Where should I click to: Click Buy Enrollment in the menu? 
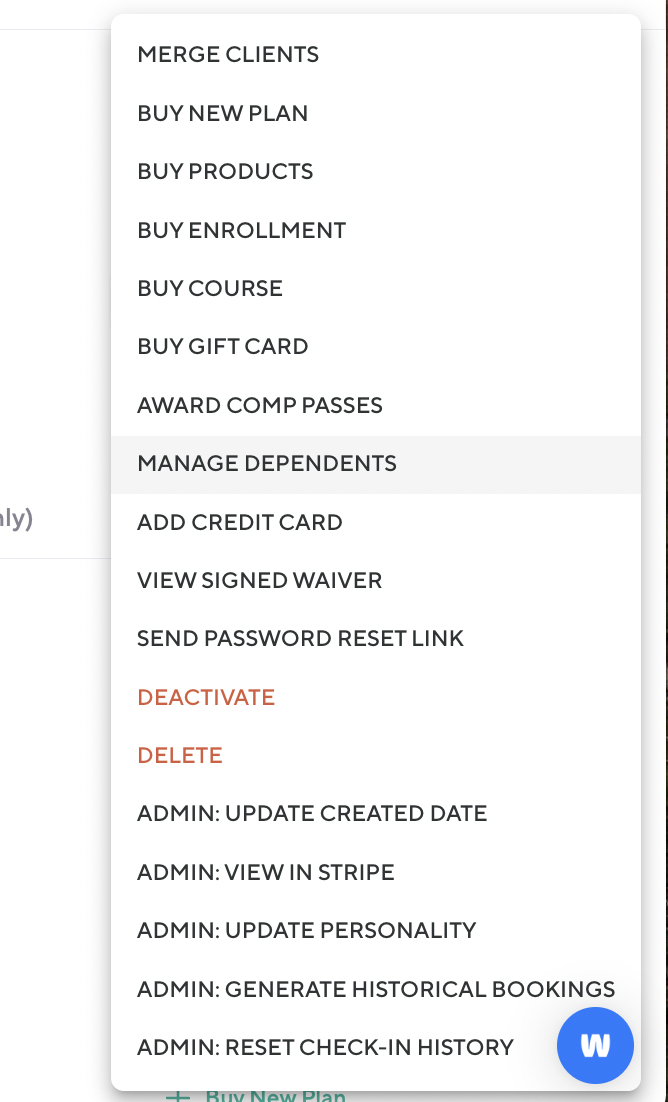[241, 230]
